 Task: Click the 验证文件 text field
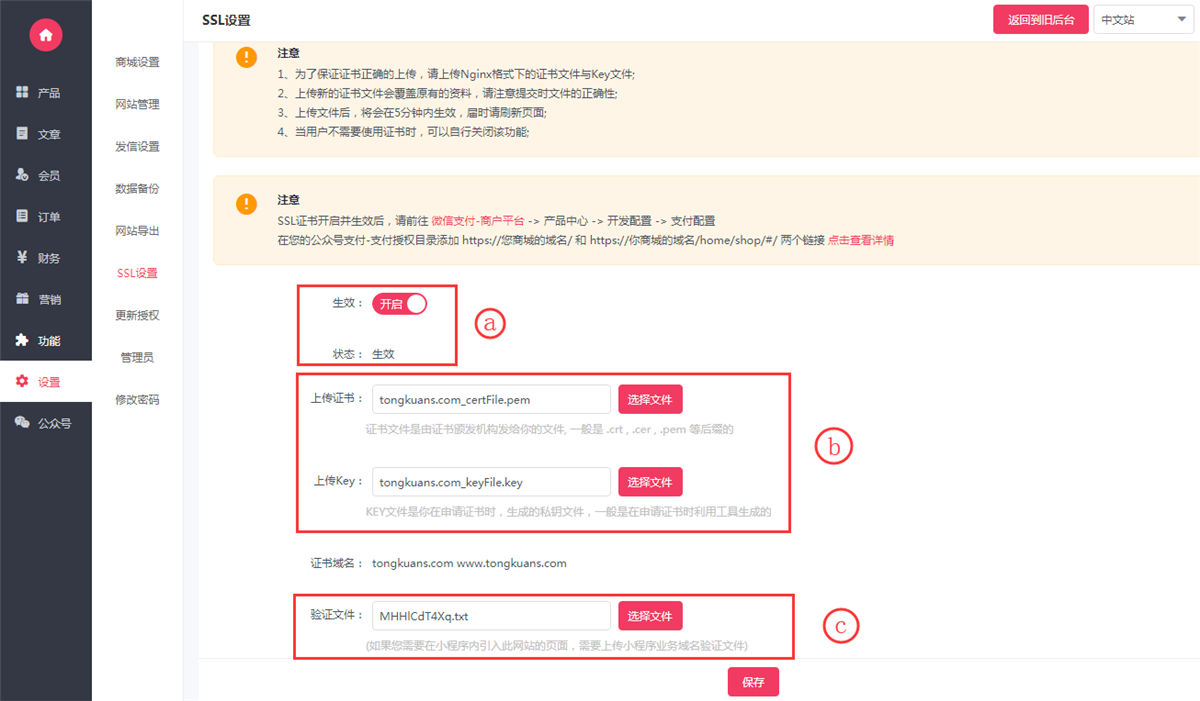pyautogui.click(x=491, y=616)
